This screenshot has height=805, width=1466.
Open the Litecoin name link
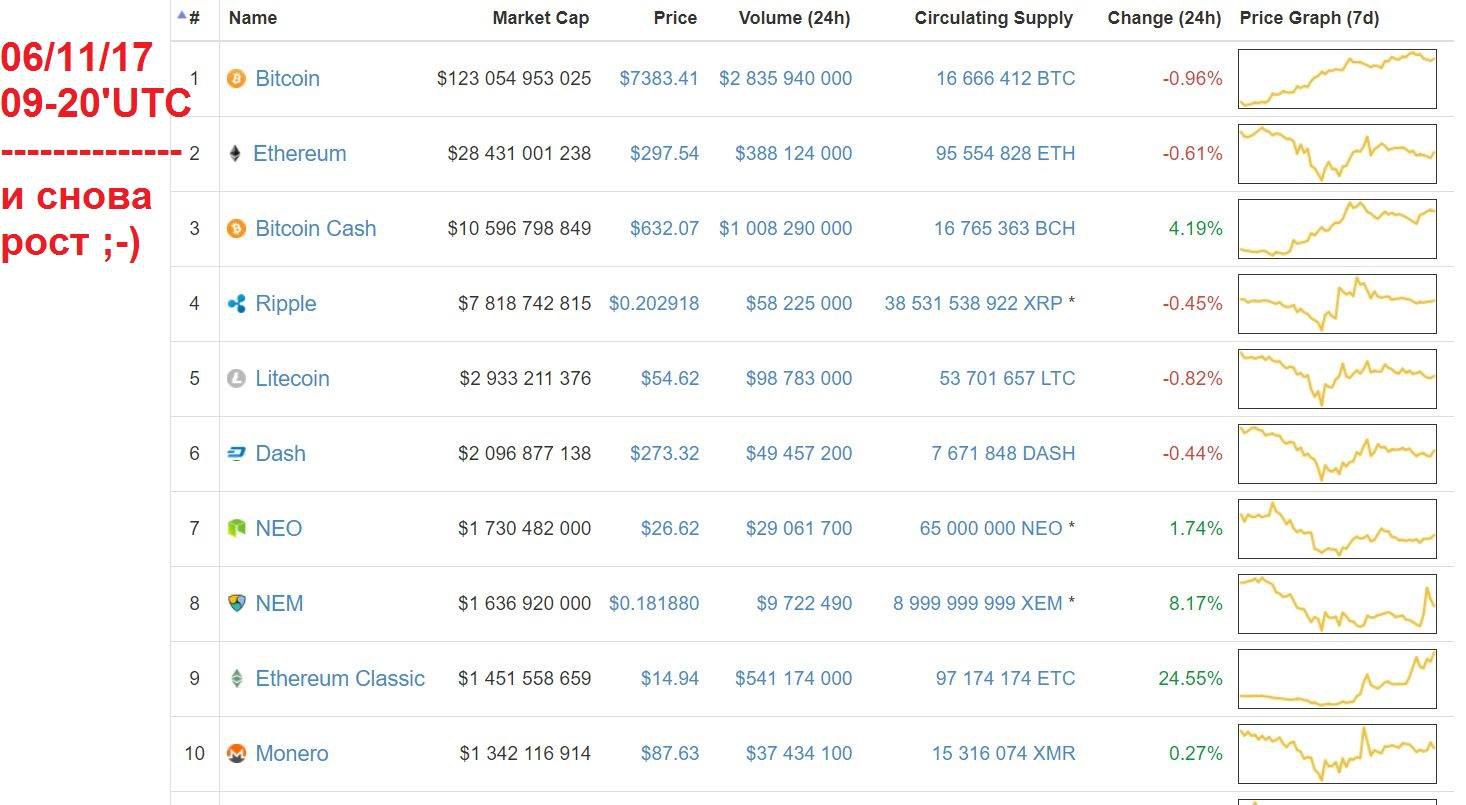292,378
